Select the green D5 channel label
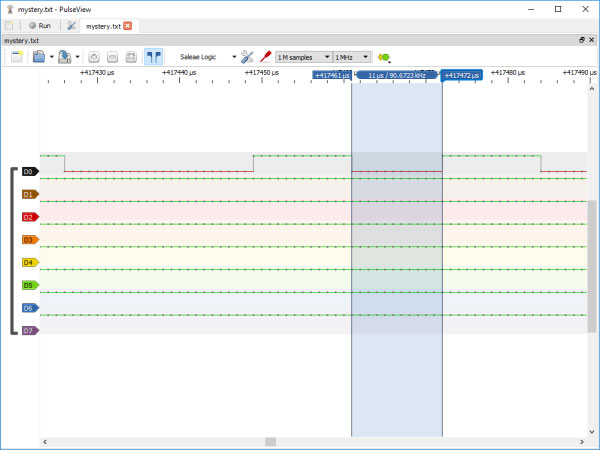Screen dimensions: 600x450 click(x=30, y=285)
